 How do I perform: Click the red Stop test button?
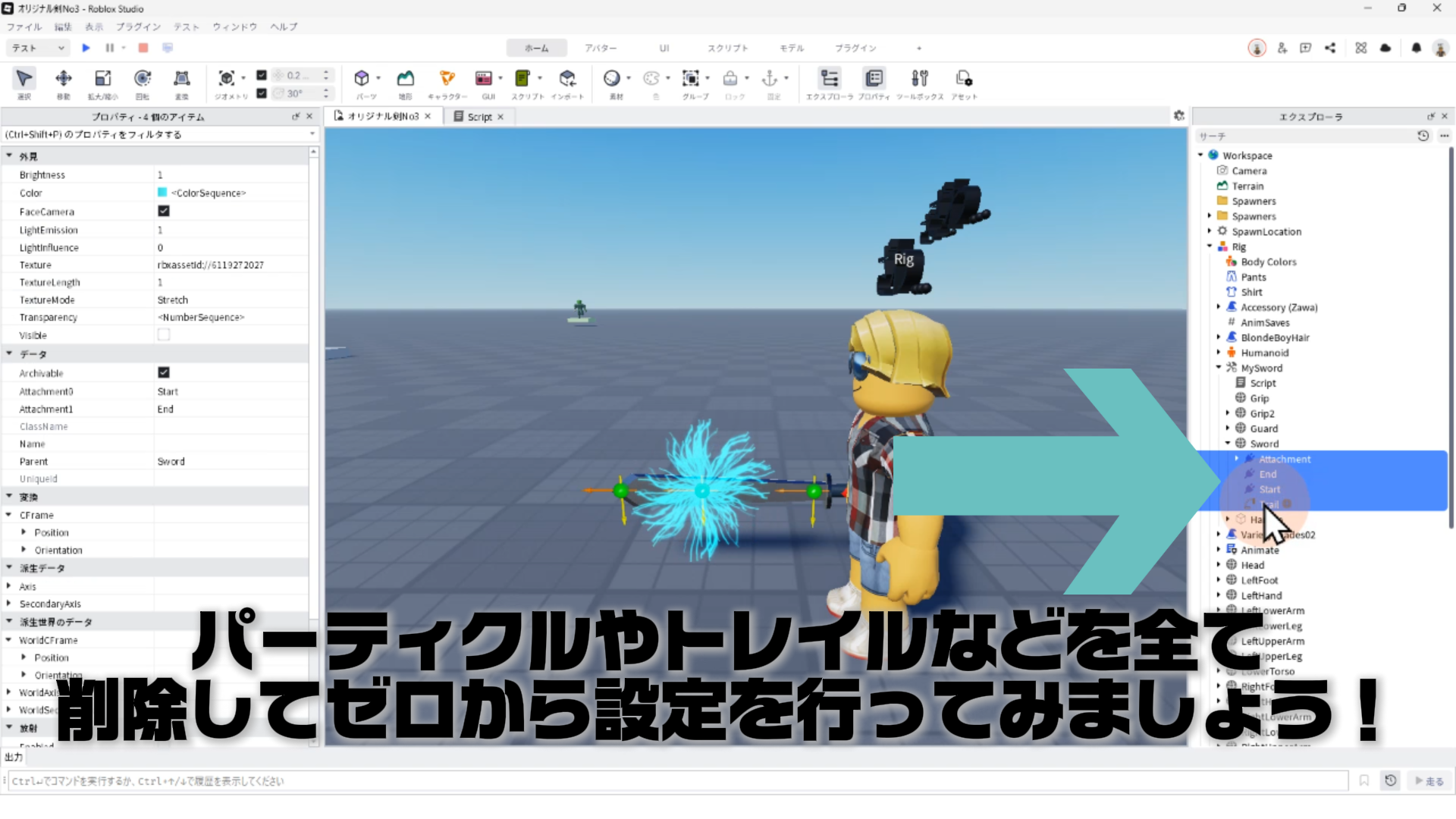143,48
